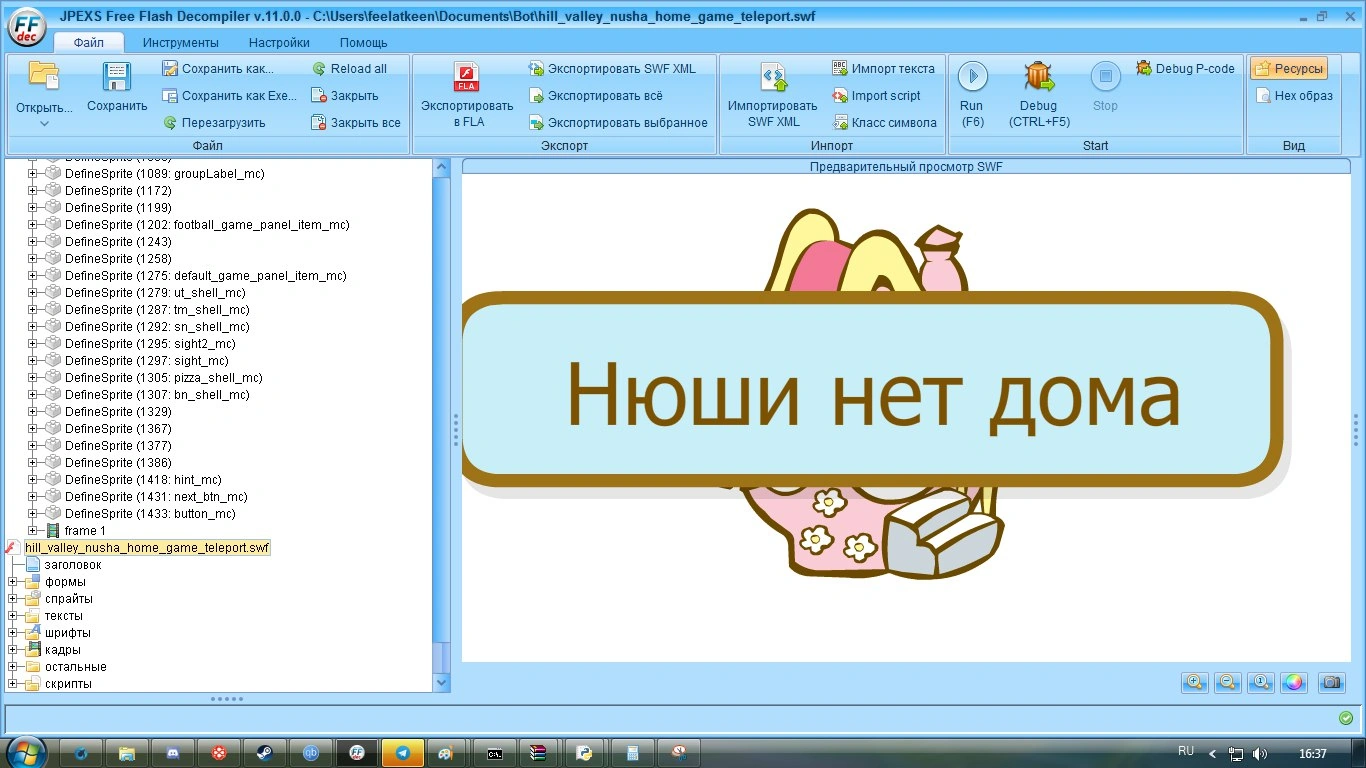This screenshot has width=1366, height=768.
Task: Select hill_valley_nusha_home_game_teleport.swf root node
Action: [147, 548]
